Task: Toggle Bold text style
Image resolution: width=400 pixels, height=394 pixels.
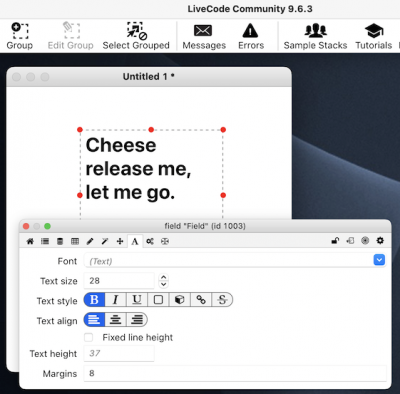Action: tap(94, 300)
